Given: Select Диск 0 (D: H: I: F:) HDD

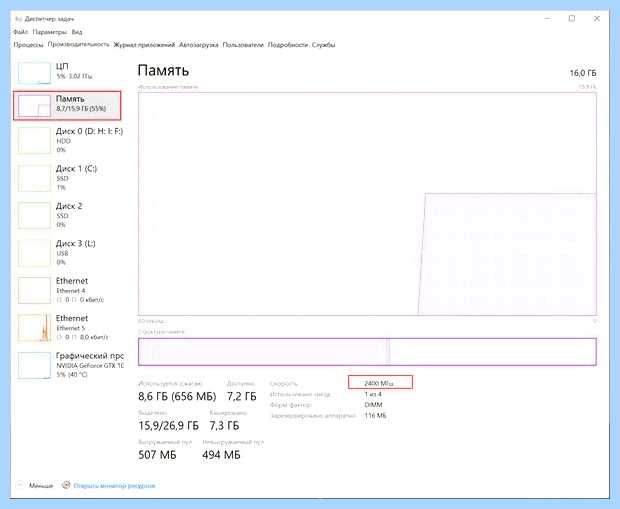Looking at the screenshot, I should [x=70, y=140].
